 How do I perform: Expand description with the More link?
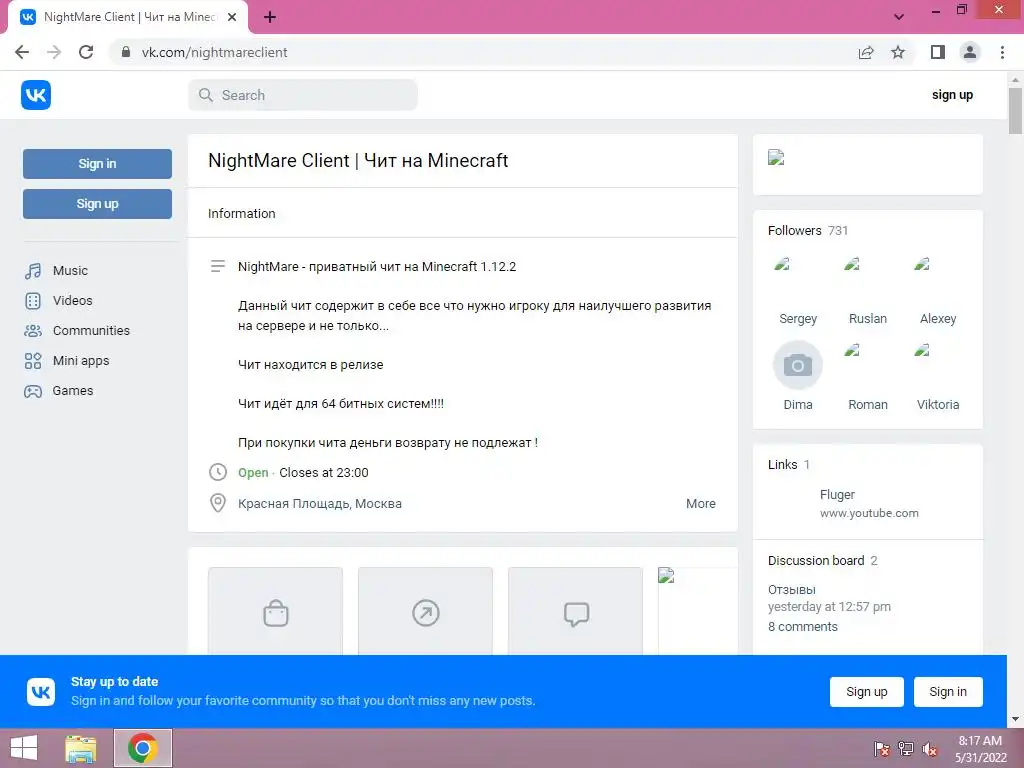(x=701, y=504)
